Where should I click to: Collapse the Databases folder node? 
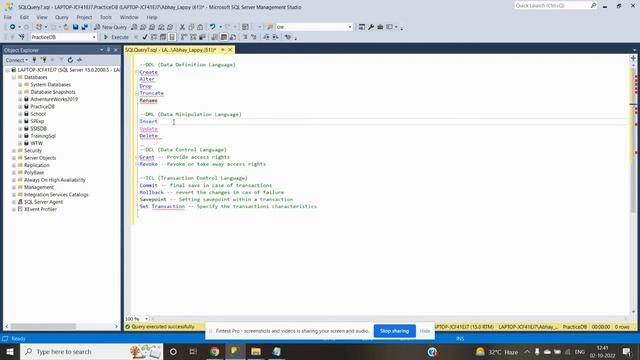click(14, 77)
